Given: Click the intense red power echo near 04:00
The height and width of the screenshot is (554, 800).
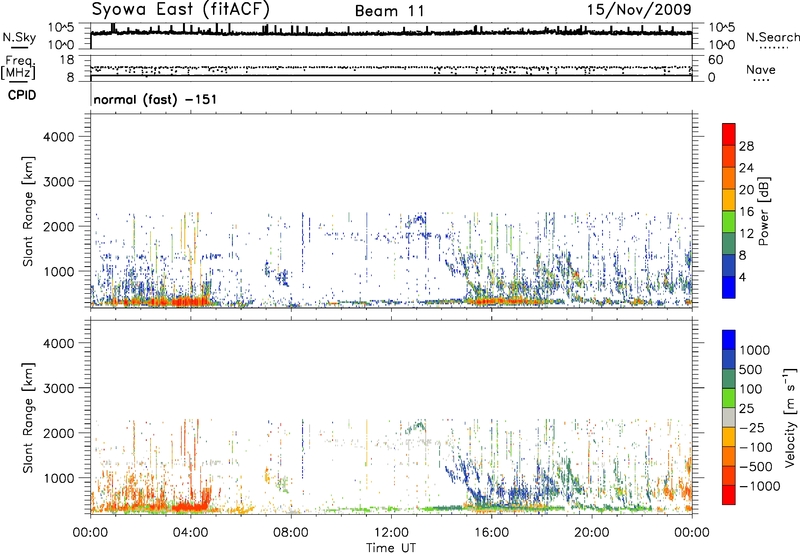Looking at the screenshot, I should 190,301.
